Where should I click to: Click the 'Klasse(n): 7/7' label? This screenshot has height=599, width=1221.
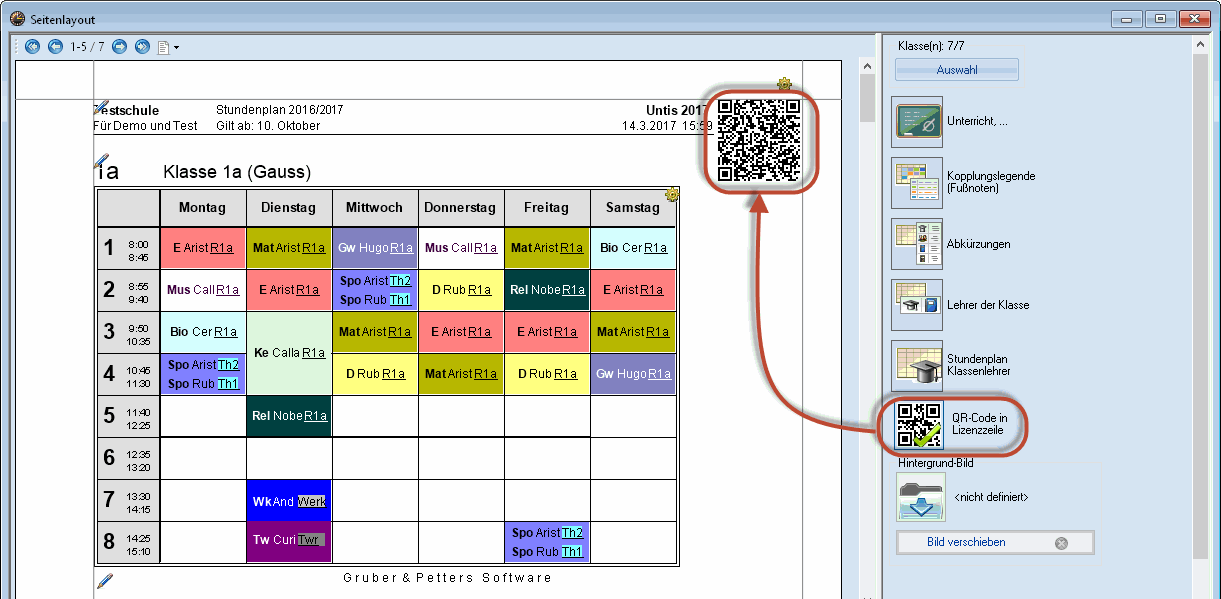click(x=931, y=46)
